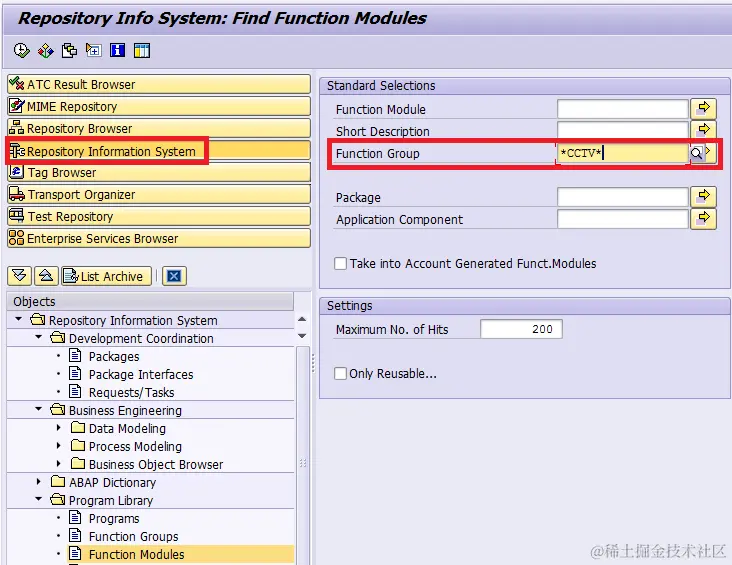The image size is (732, 565).
Task: Click the table layout toolbar icon
Action: pos(141,50)
